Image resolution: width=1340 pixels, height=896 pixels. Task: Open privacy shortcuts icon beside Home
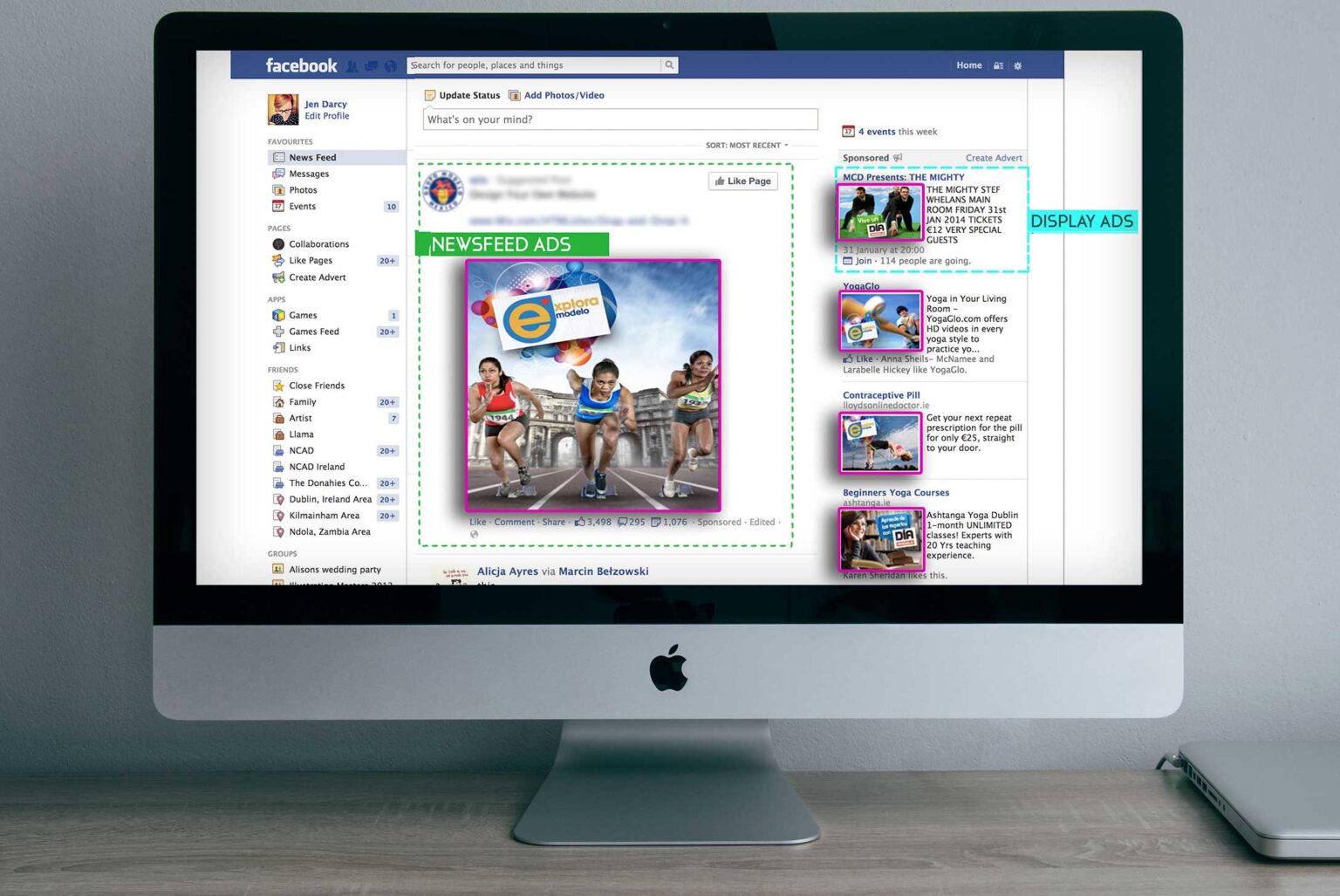(999, 66)
